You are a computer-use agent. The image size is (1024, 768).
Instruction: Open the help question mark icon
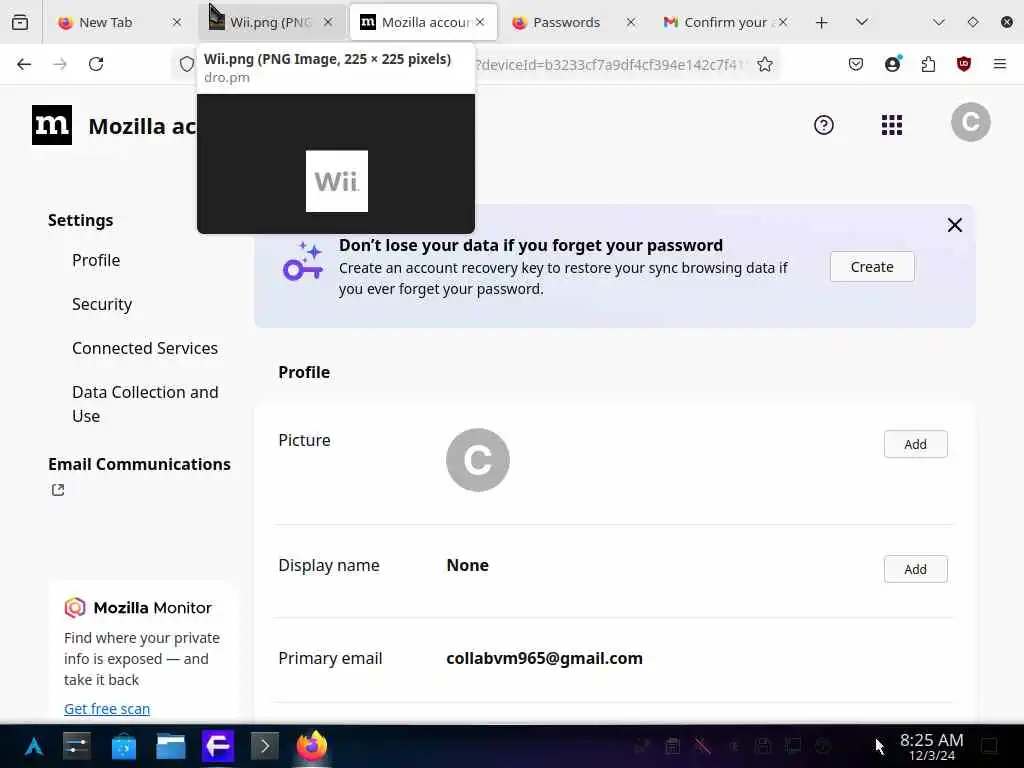pos(824,125)
